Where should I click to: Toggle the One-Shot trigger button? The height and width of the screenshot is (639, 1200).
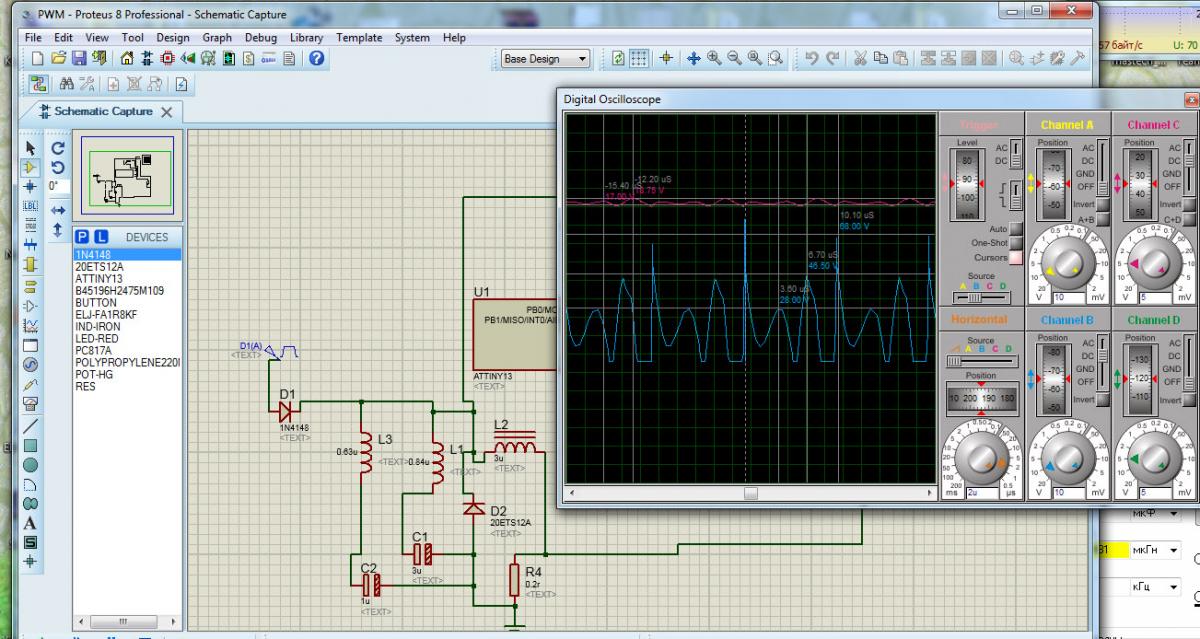(x=1016, y=243)
